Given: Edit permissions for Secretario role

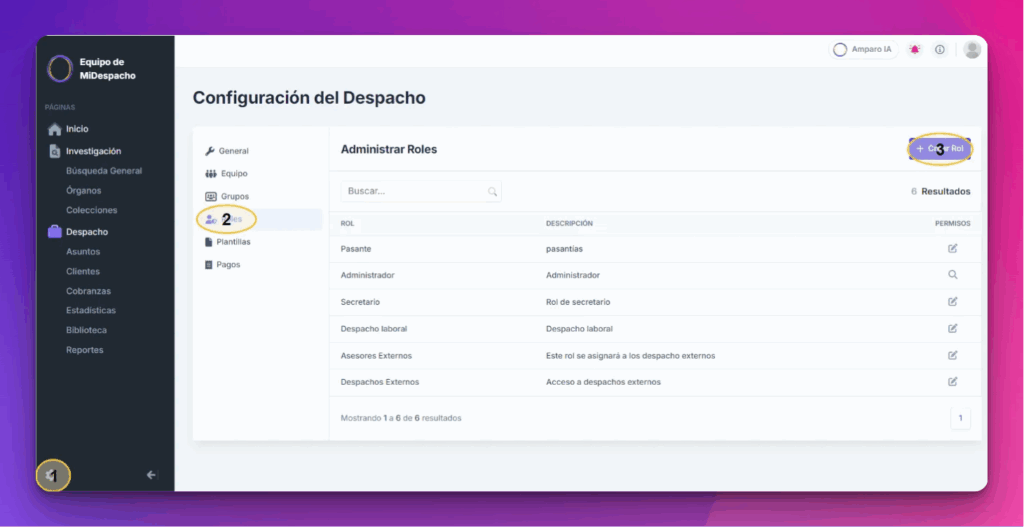Looking at the screenshot, I should 953,302.
